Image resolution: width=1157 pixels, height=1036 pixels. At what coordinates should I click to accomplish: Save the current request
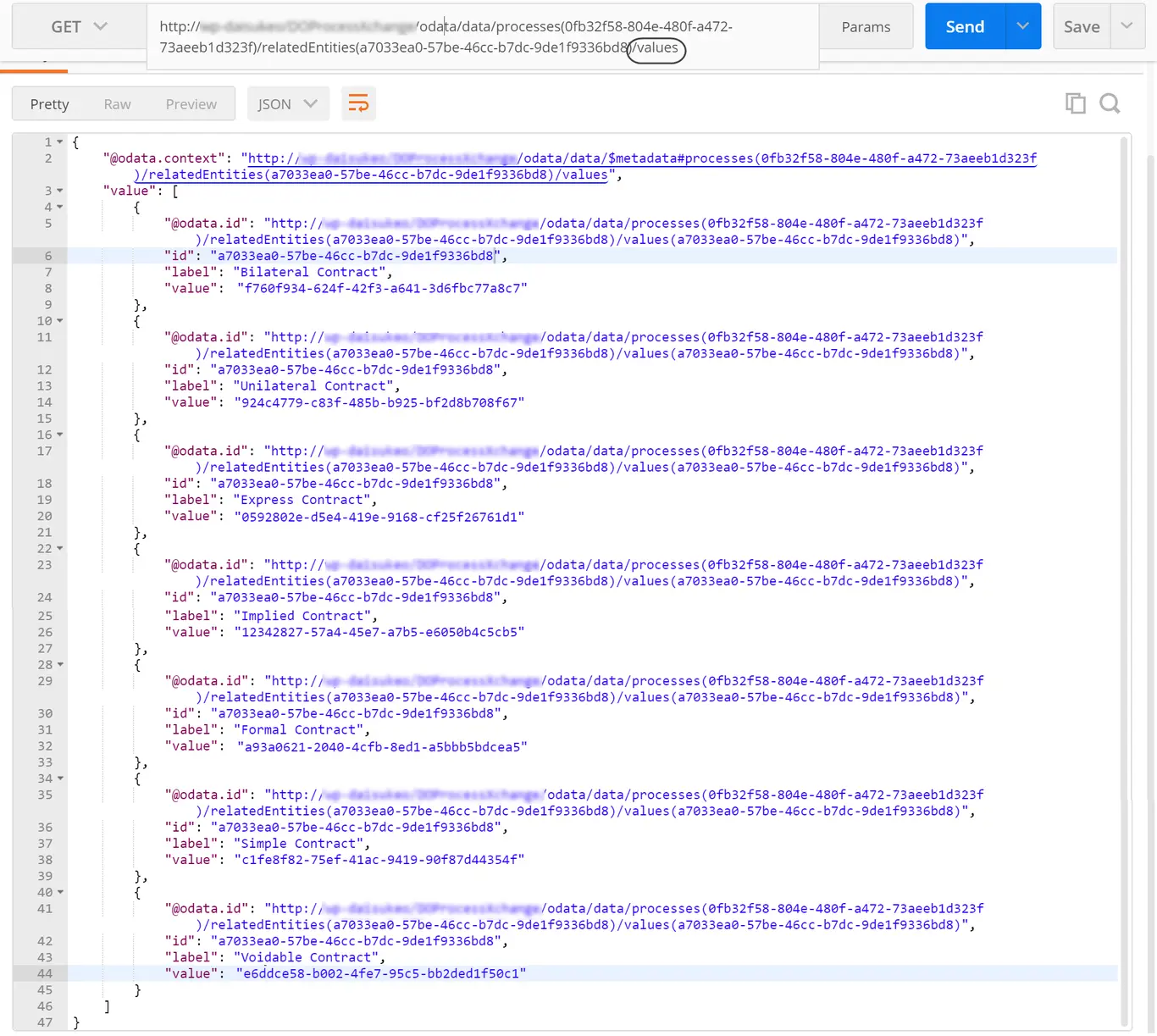pos(1082,26)
